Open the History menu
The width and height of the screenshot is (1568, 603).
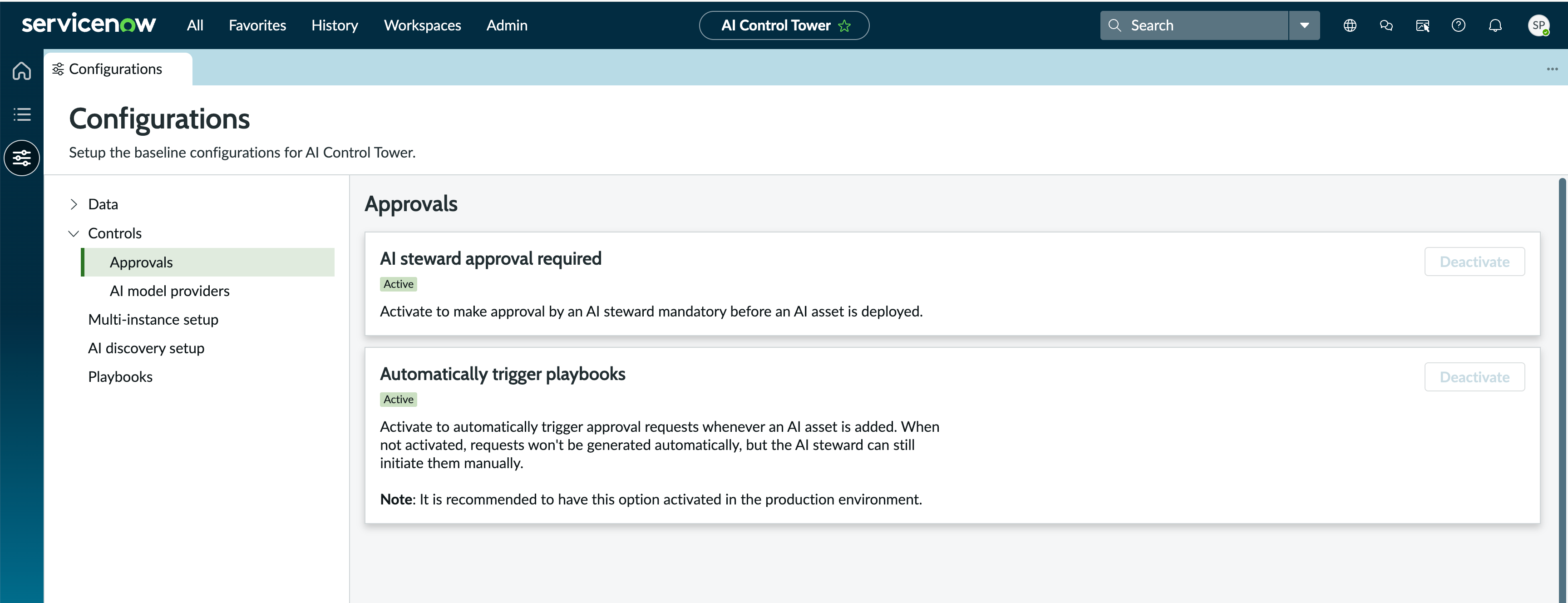point(334,25)
